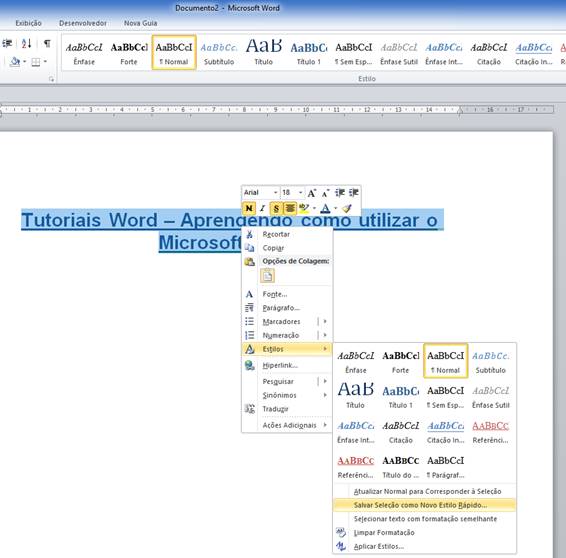
Task: Toggle Italic in the mini toolbar
Action: click(262, 208)
